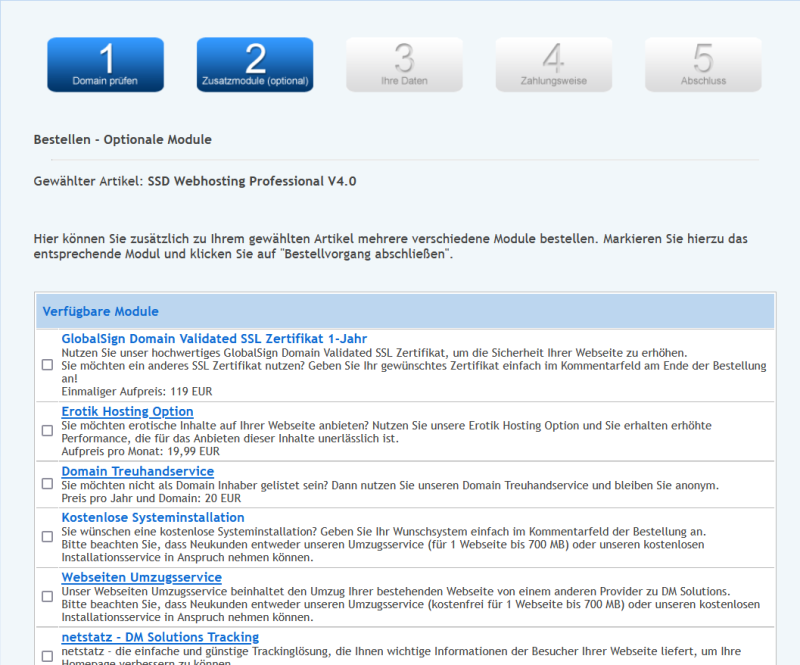Open step 3 Ihre Daten
This screenshot has height=665, width=800.
404,64
